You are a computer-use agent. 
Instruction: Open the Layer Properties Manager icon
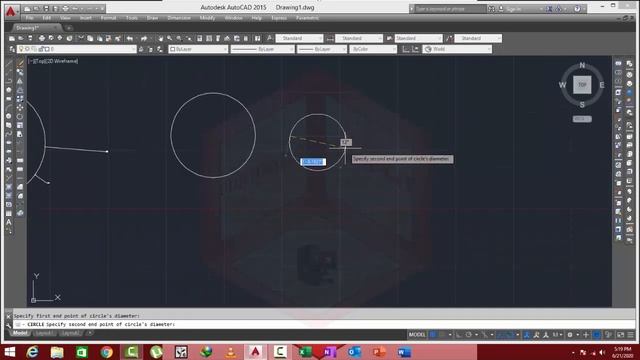click(12, 49)
